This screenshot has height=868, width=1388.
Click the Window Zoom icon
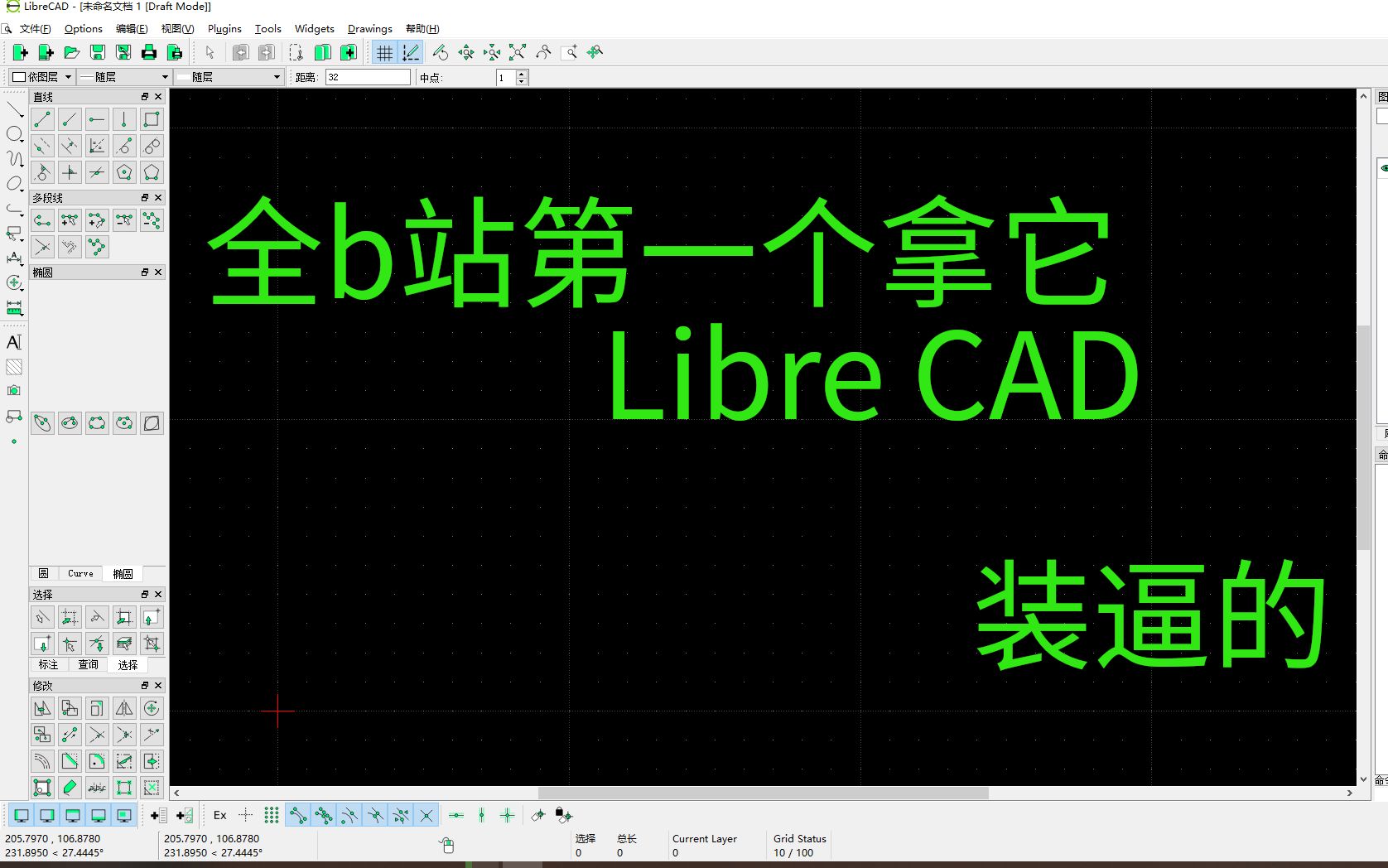(570, 53)
